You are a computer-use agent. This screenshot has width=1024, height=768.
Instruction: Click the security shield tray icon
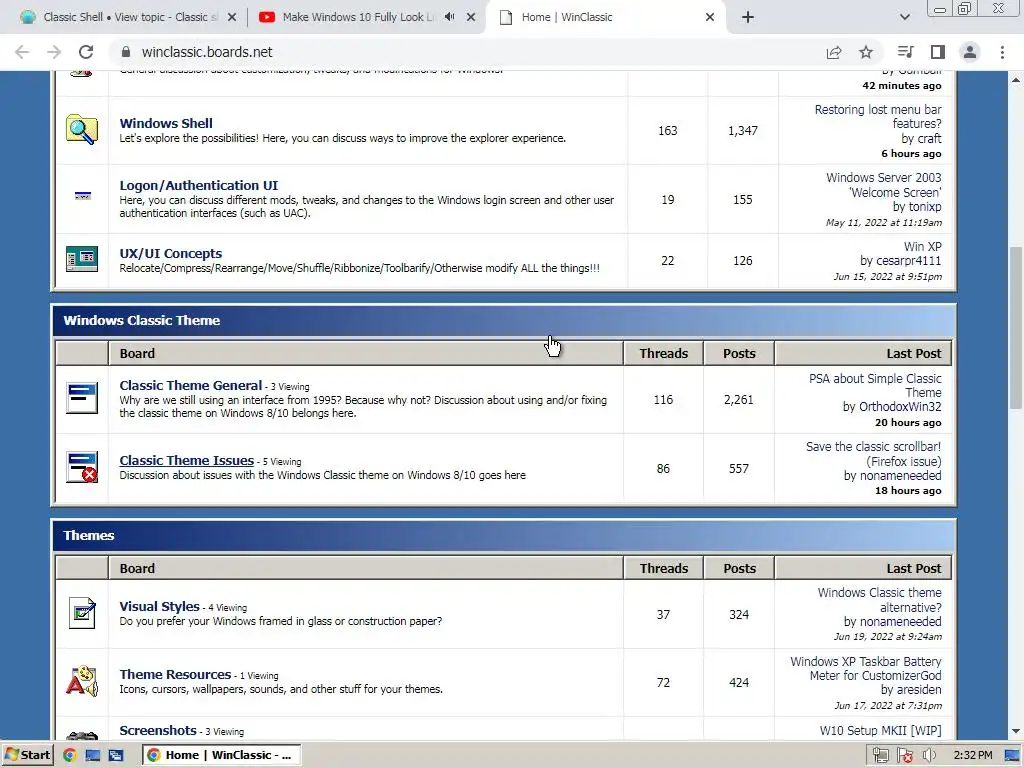[x=904, y=756]
